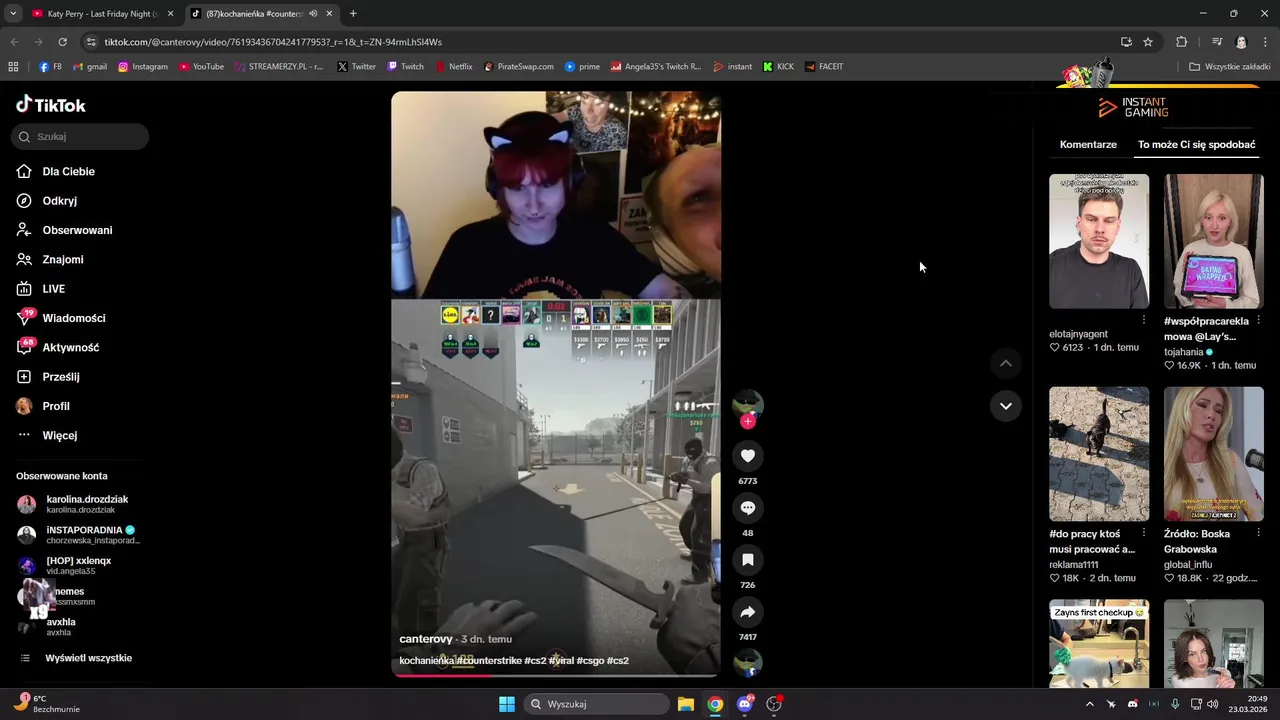Open the Netflix bookmark

click(453, 67)
